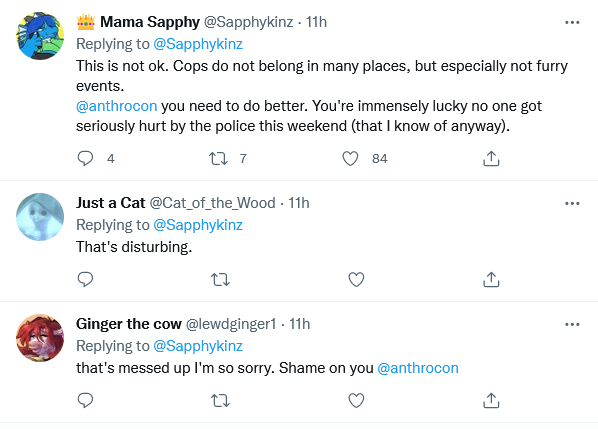Like Ginger the cow's tweet
Viewport: 598px width, 429px height.
pyautogui.click(x=356, y=401)
